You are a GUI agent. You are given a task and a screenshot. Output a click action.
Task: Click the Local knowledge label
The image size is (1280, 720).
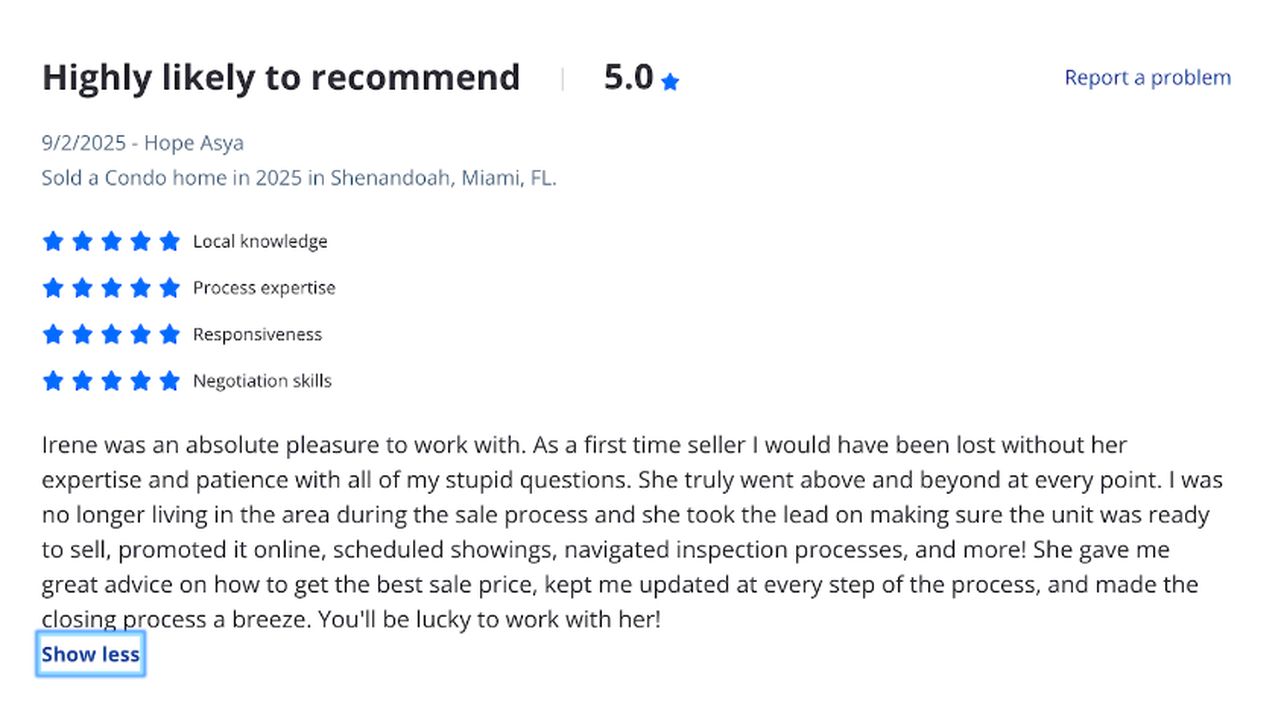260,241
